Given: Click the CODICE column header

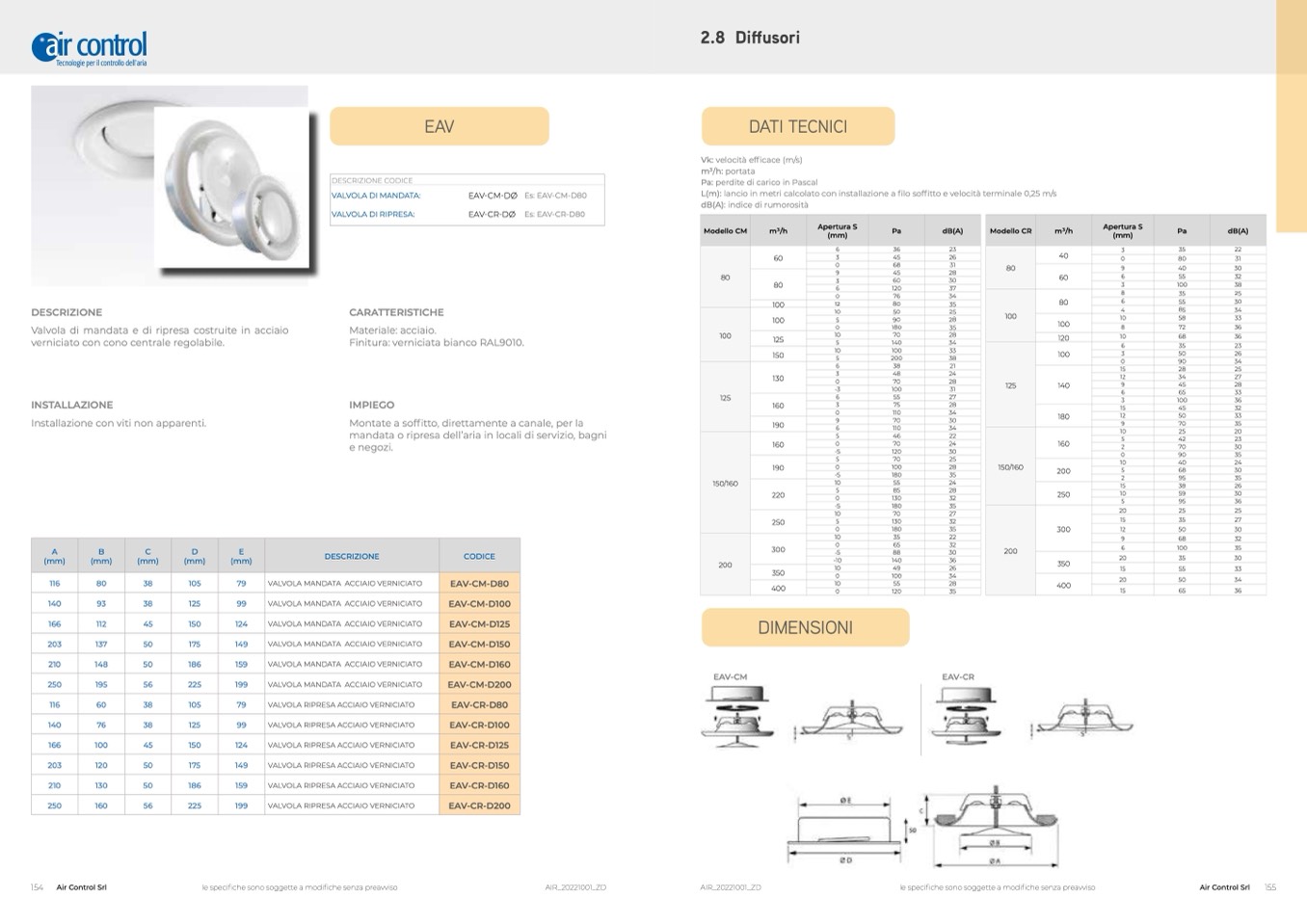Looking at the screenshot, I should pyautogui.click(x=479, y=556).
